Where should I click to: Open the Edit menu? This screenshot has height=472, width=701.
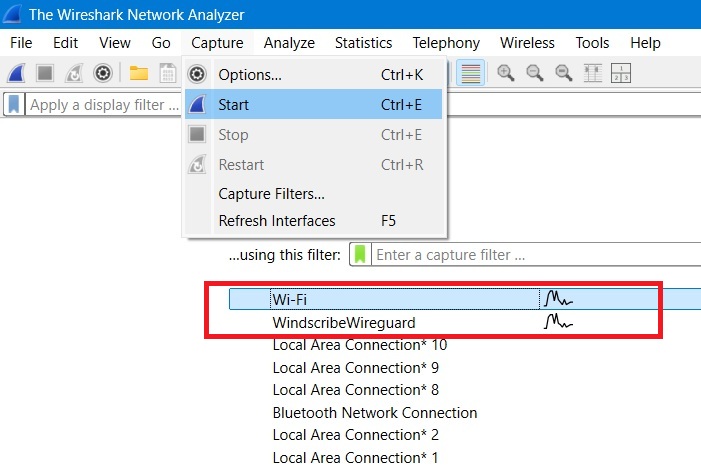pos(65,43)
